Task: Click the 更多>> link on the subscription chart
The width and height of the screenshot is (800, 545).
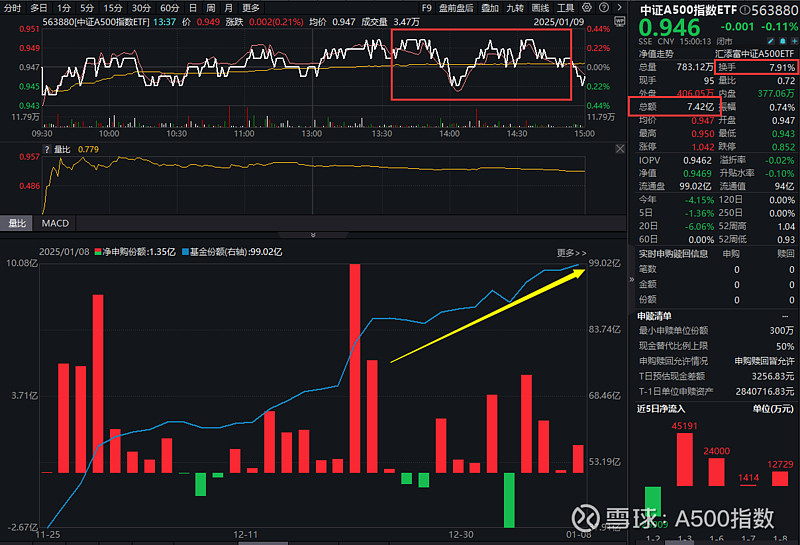Action: click(x=571, y=253)
